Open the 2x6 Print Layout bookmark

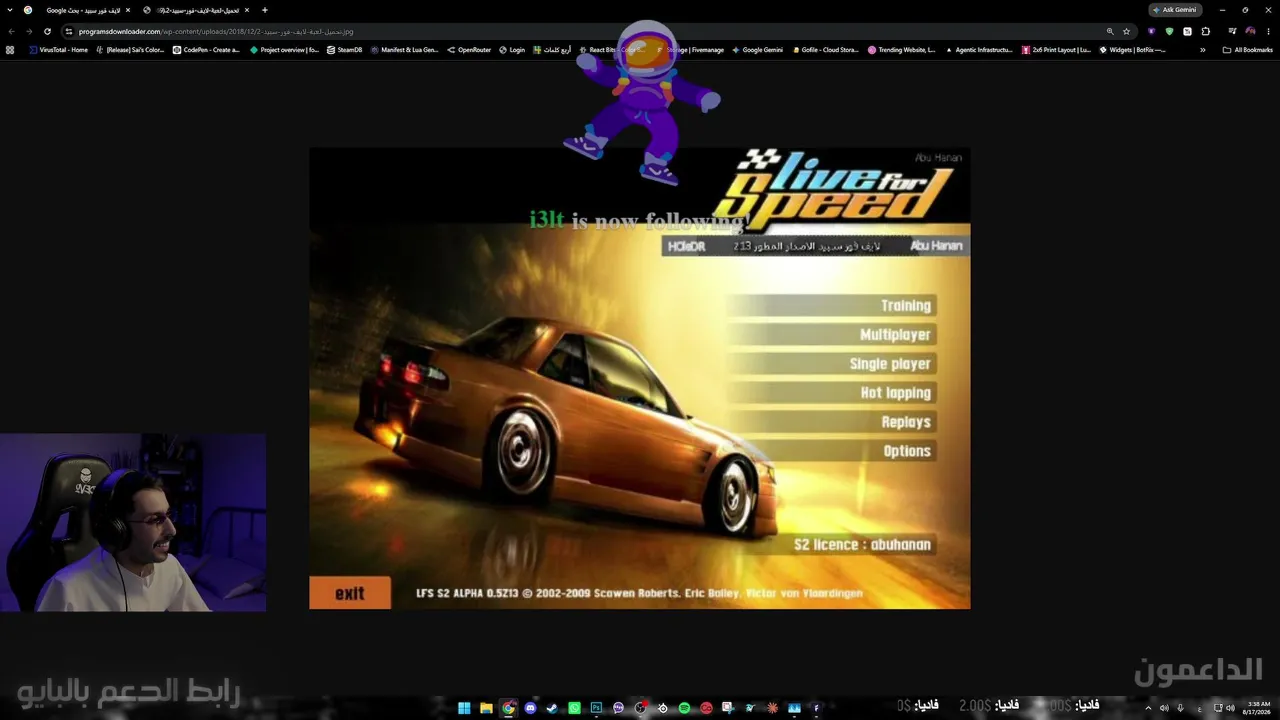tap(1057, 49)
